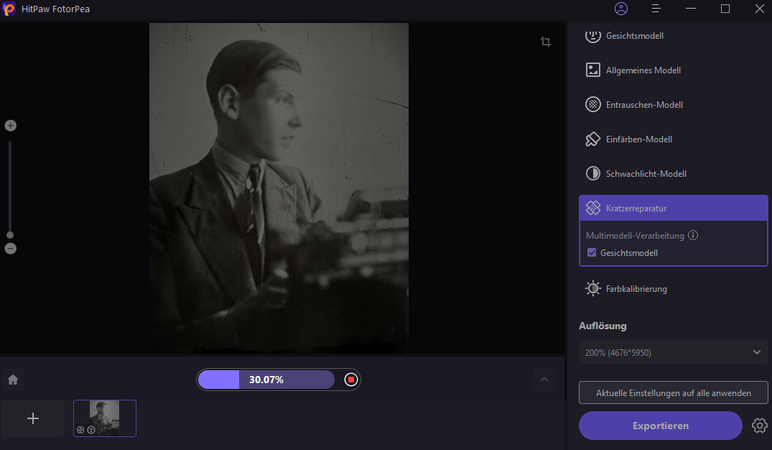
Task: Choose the Einfärben-Modell option
Action: tap(638, 140)
